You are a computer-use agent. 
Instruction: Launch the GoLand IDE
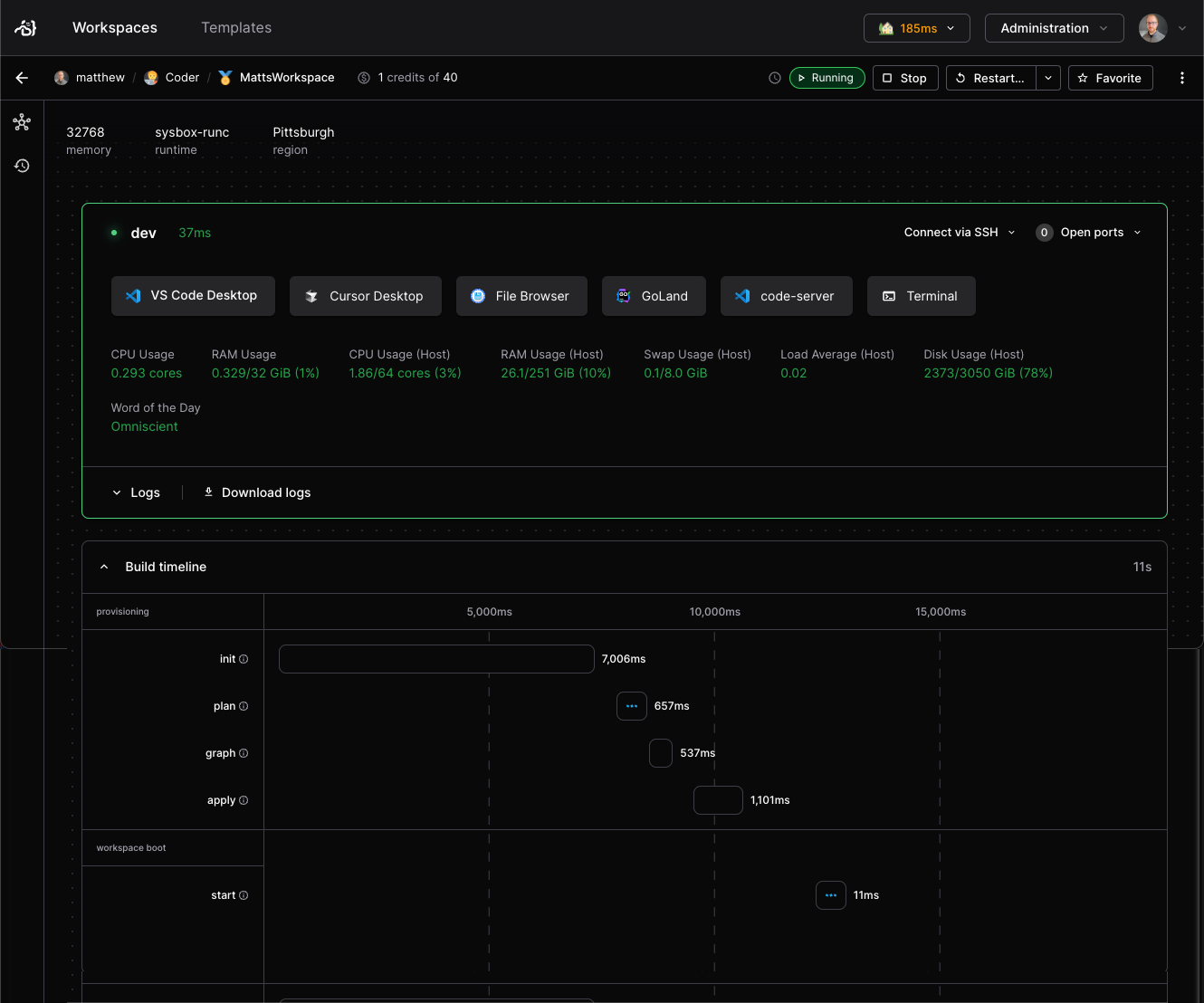[654, 296]
